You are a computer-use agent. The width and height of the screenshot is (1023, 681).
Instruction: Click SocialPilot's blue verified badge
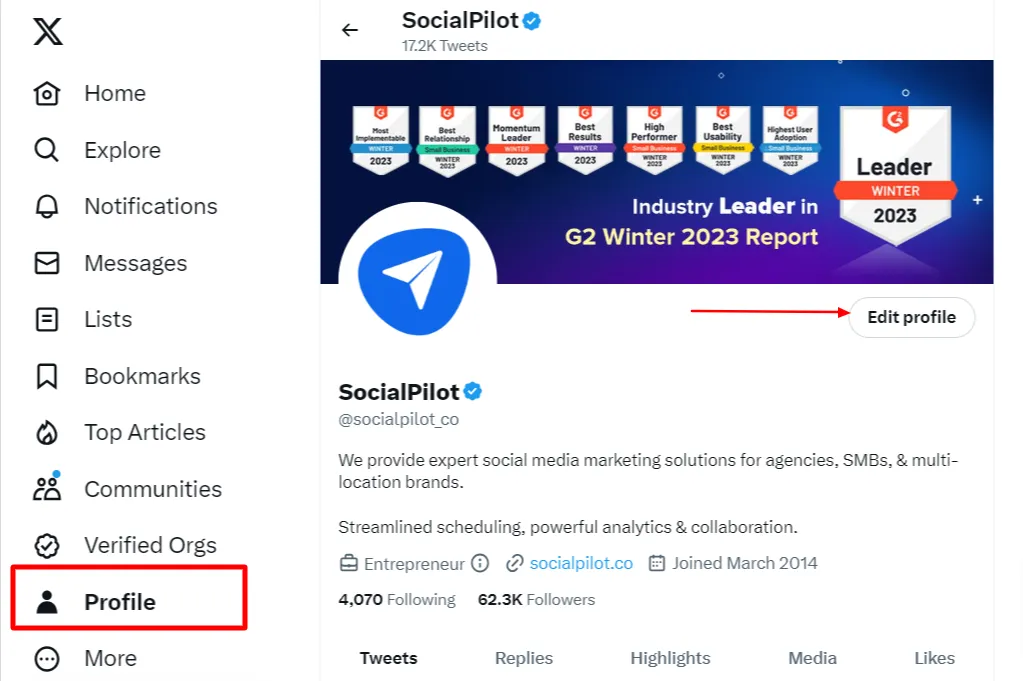pyautogui.click(x=473, y=391)
